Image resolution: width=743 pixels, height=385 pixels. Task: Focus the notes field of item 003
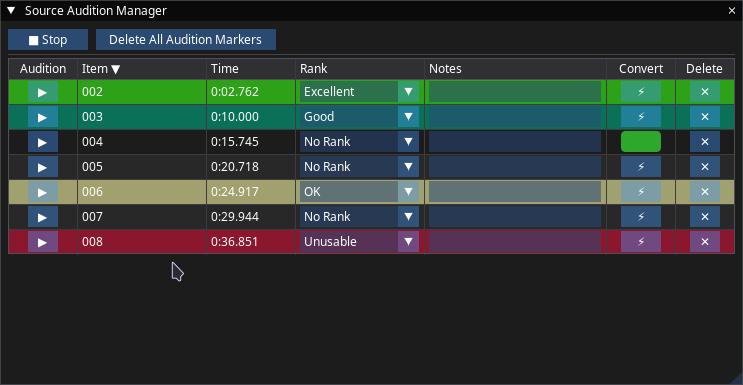(x=515, y=117)
